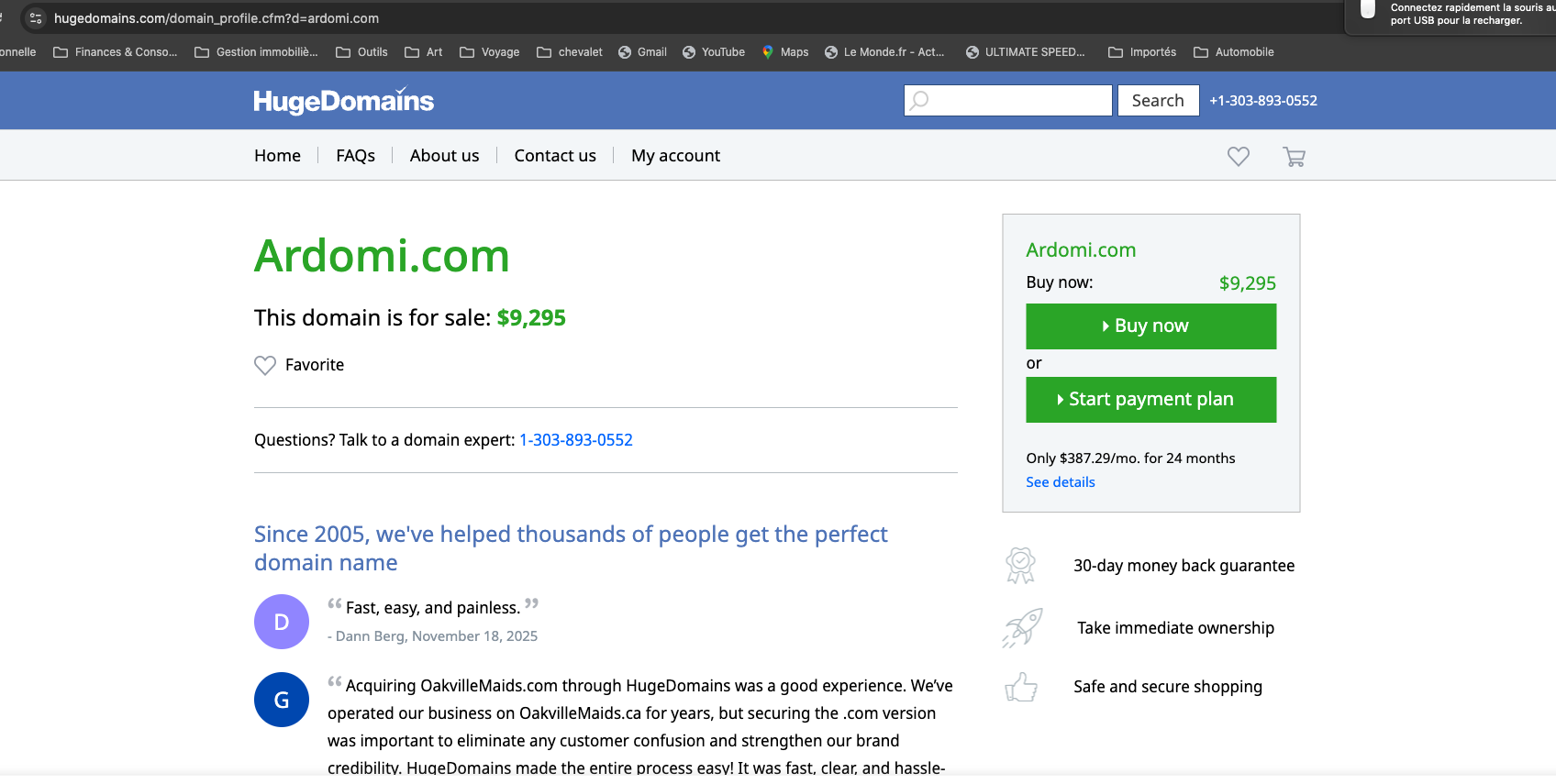Open the shopping cart icon
Viewport: 1556px width, 784px height.
point(1294,157)
